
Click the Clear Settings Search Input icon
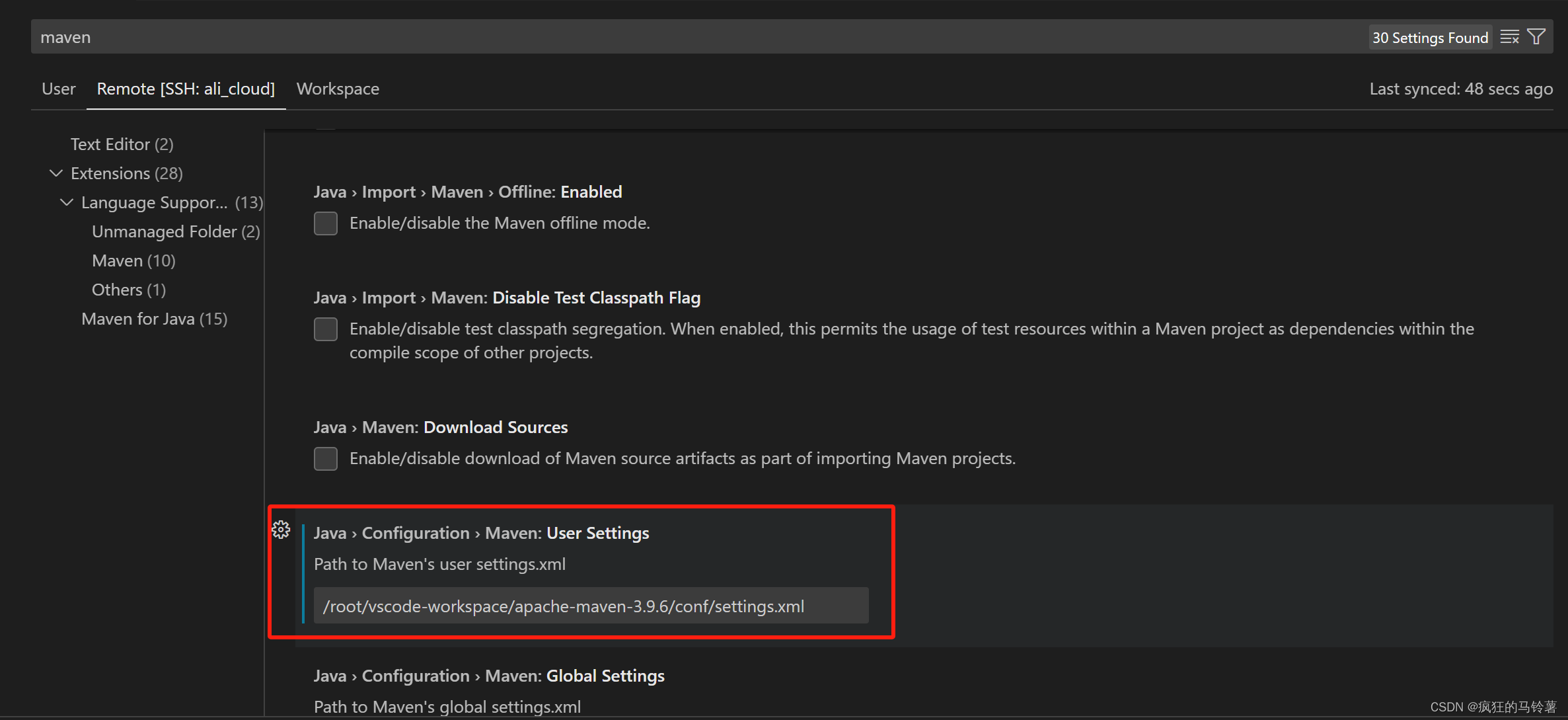[x=1509, y=37]
